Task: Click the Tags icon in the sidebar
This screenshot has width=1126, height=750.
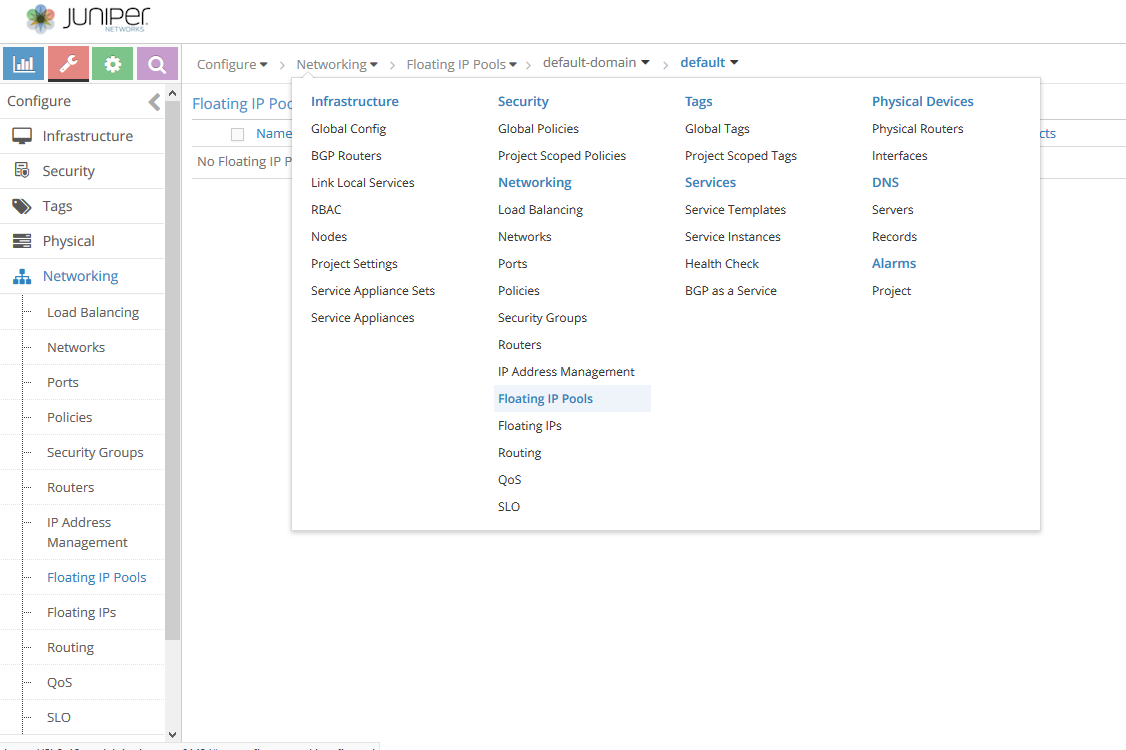Action: pyautogui.click(x=22, y=206)
